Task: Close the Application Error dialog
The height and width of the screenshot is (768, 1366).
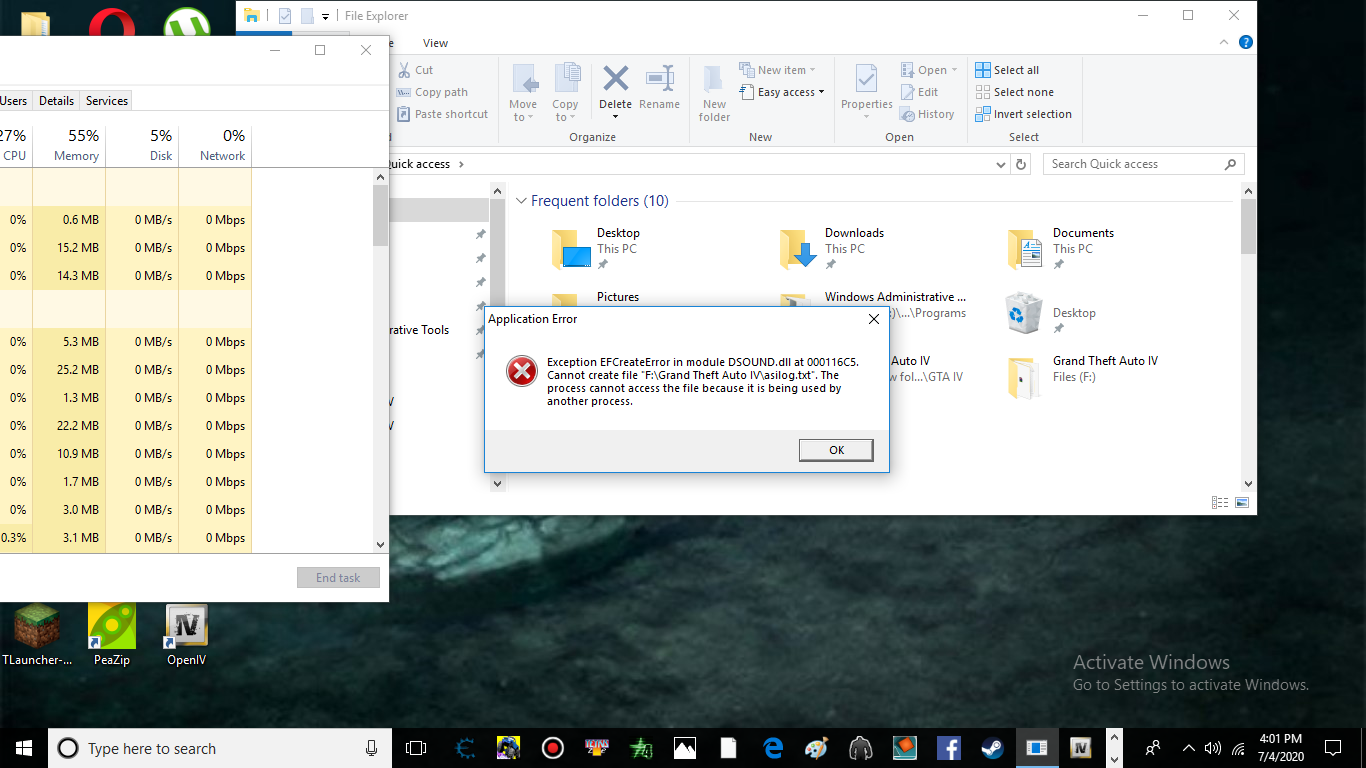Action: (x=873, y=319)
